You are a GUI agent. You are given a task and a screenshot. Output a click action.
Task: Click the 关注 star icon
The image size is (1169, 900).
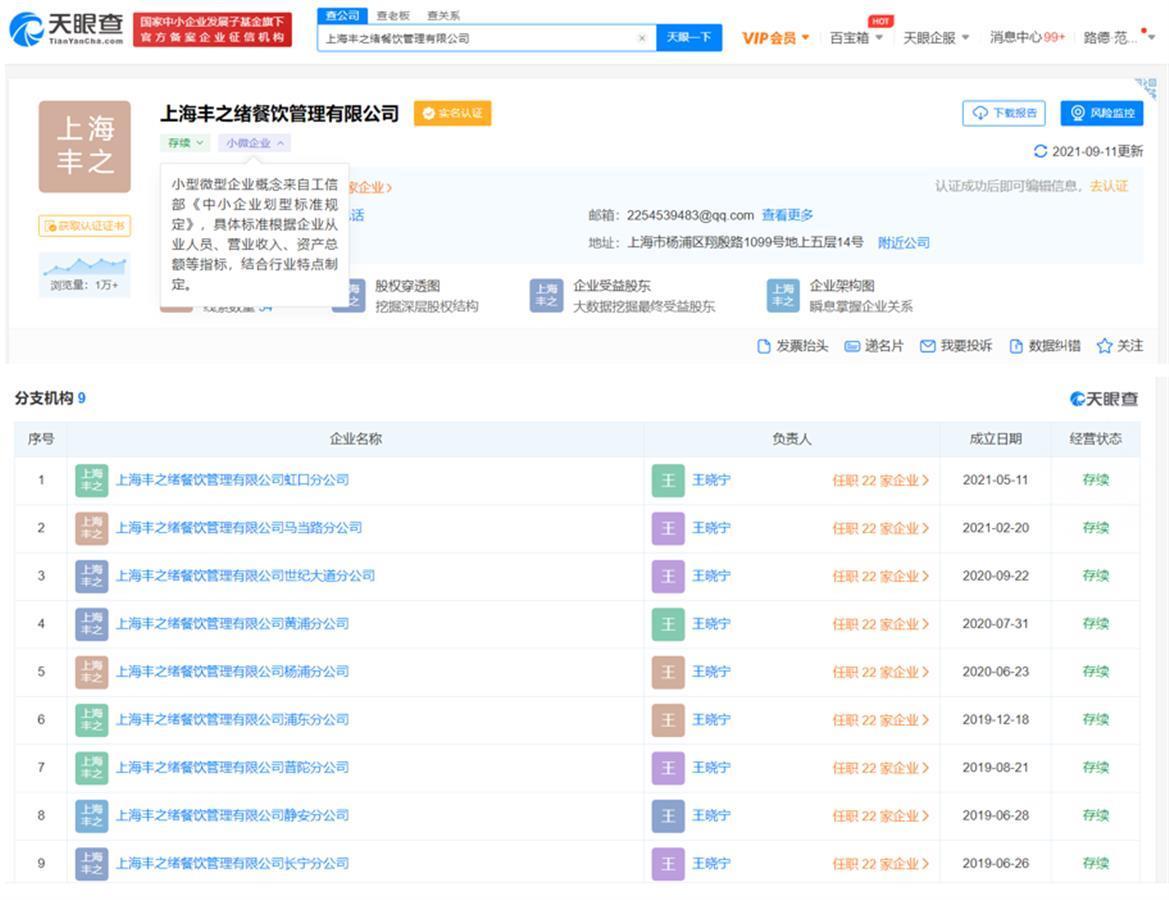point(1104,346)
